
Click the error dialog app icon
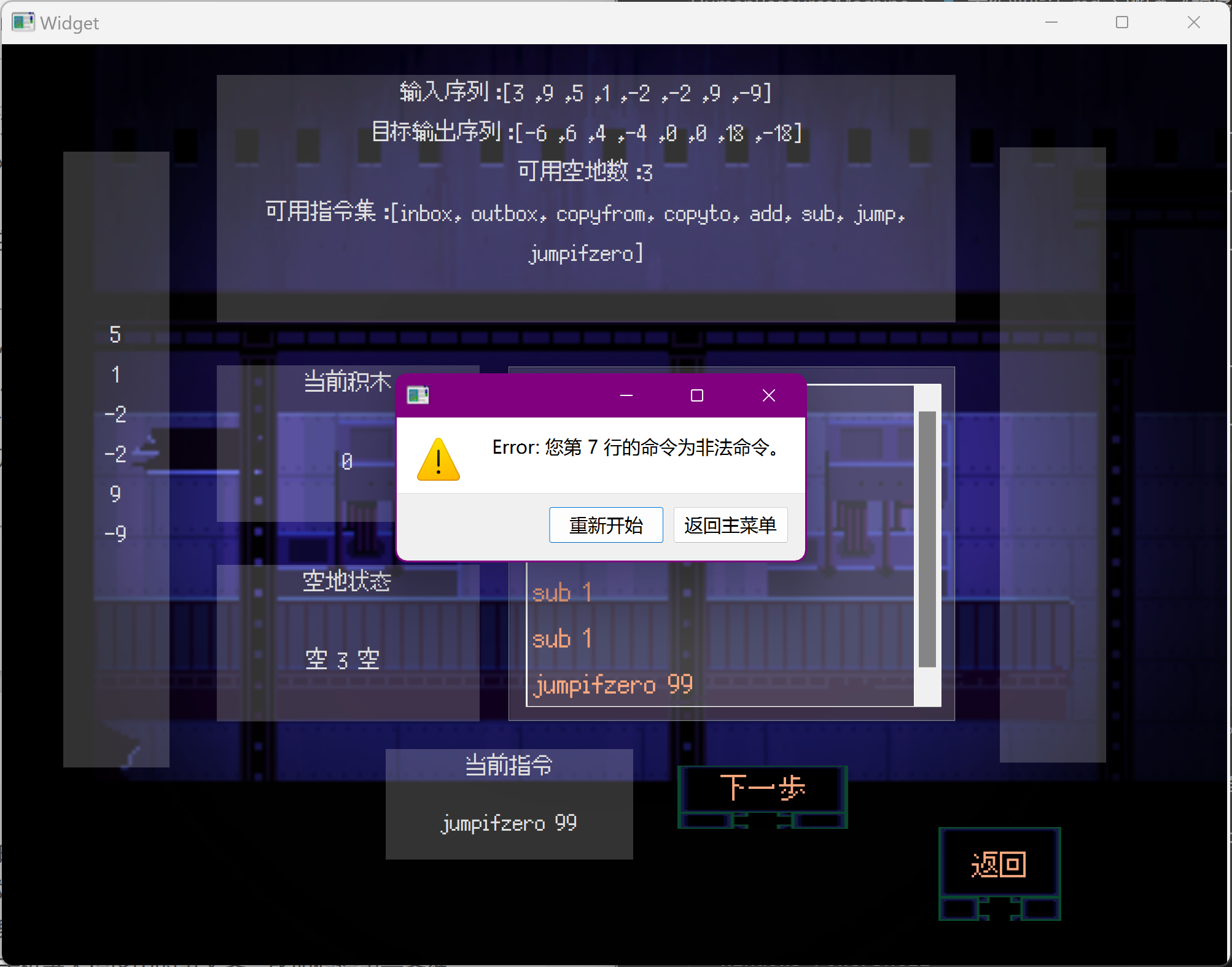[418, 395]
